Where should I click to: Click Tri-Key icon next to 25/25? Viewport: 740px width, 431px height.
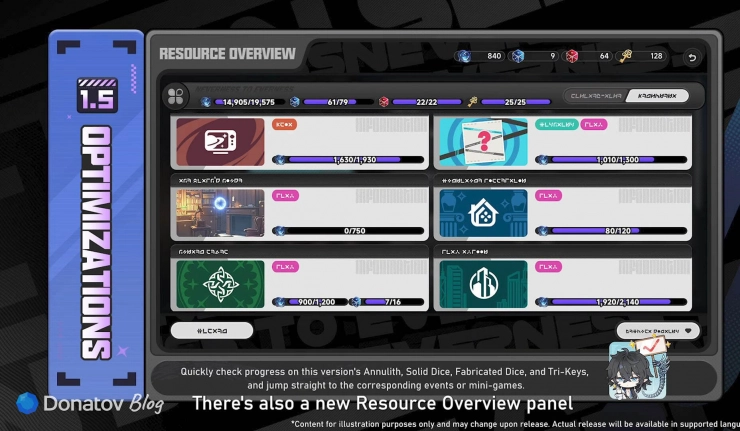click(472, 102)
